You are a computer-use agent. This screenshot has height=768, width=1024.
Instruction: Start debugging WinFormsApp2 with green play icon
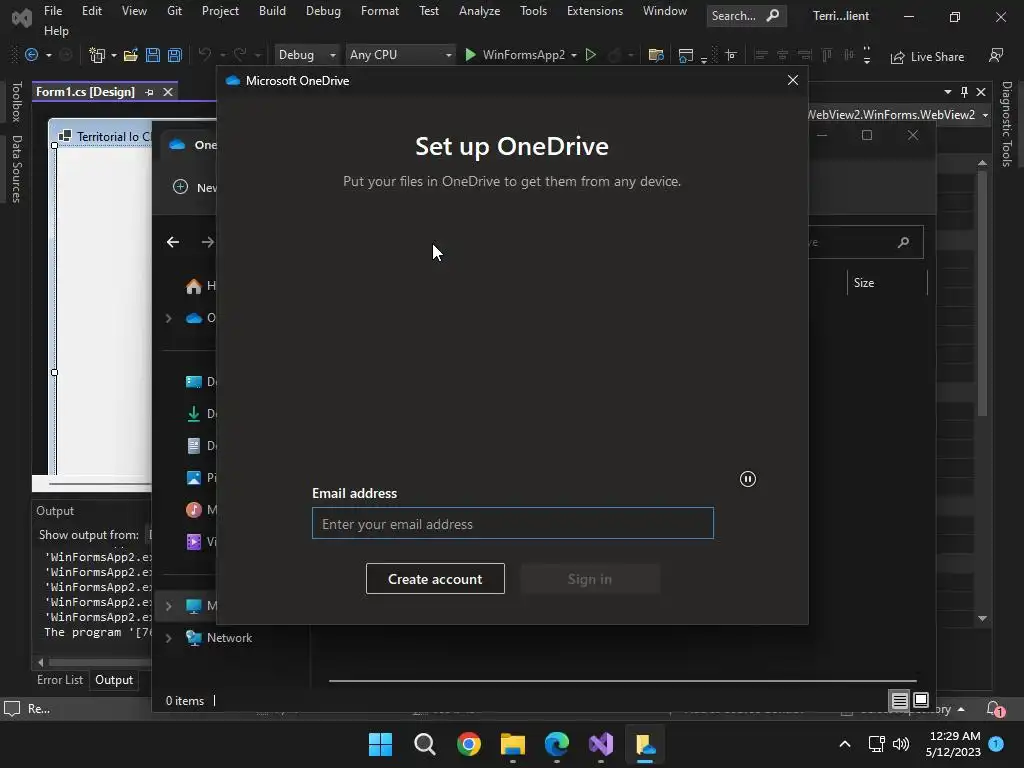click(470, 55)
